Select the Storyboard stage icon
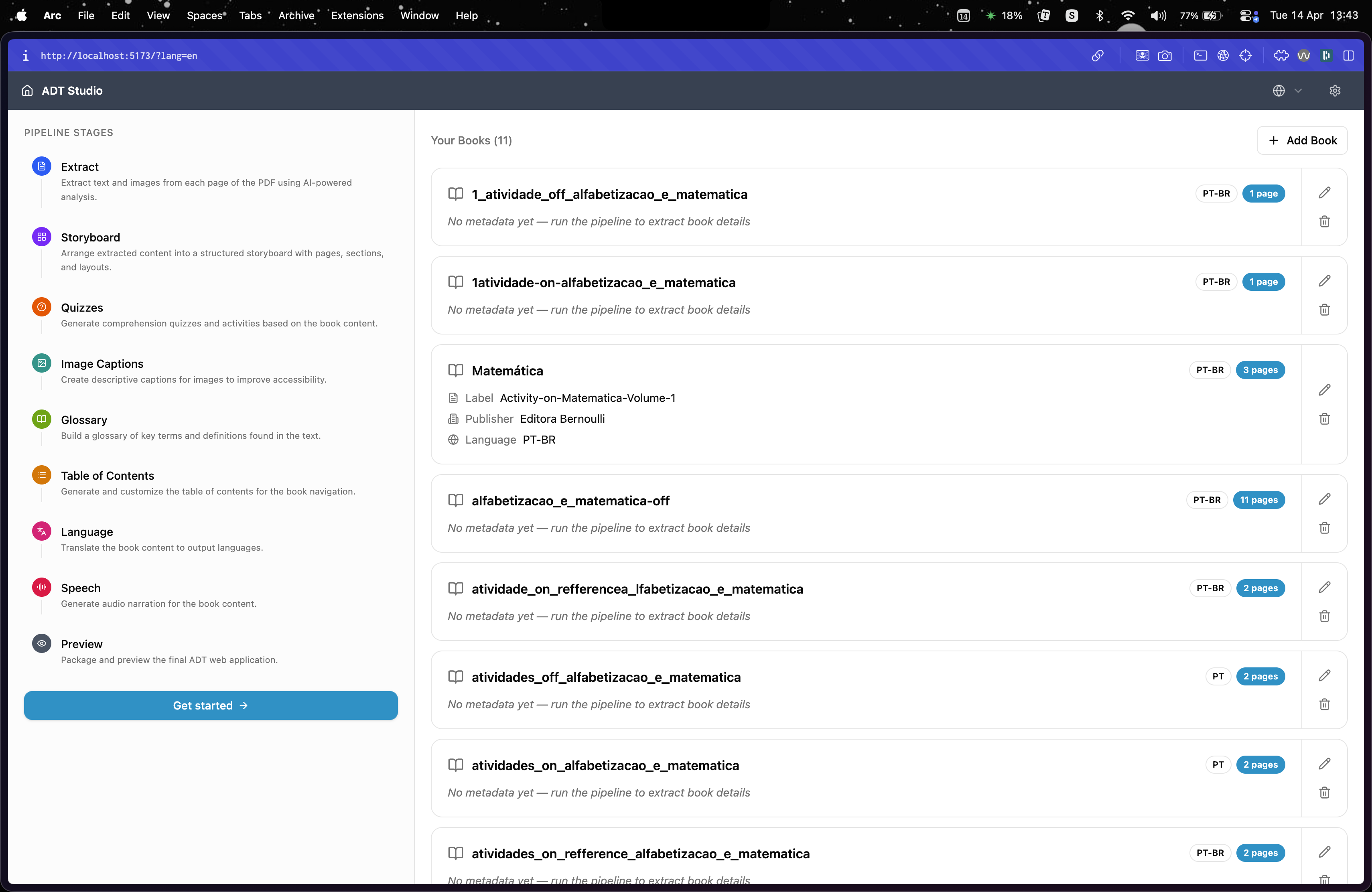 (41, 237)
